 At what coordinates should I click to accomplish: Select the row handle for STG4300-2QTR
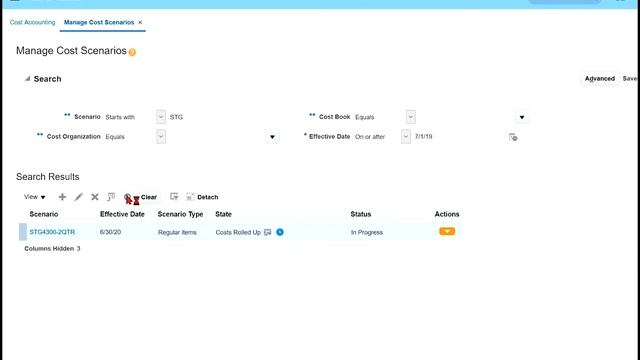click(23, 232)
